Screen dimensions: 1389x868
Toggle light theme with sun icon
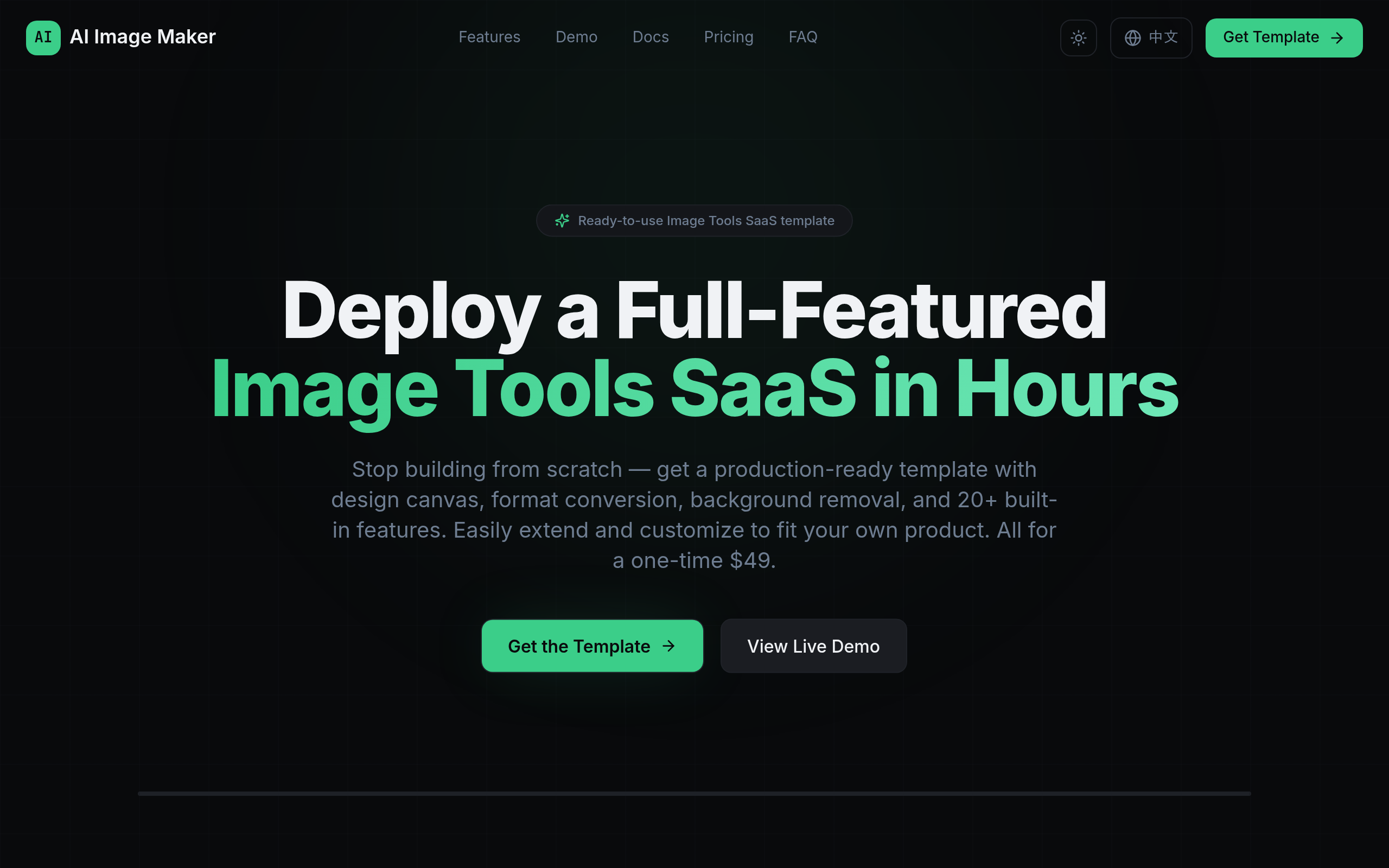pyautogui.click(x=1079, y=38)
